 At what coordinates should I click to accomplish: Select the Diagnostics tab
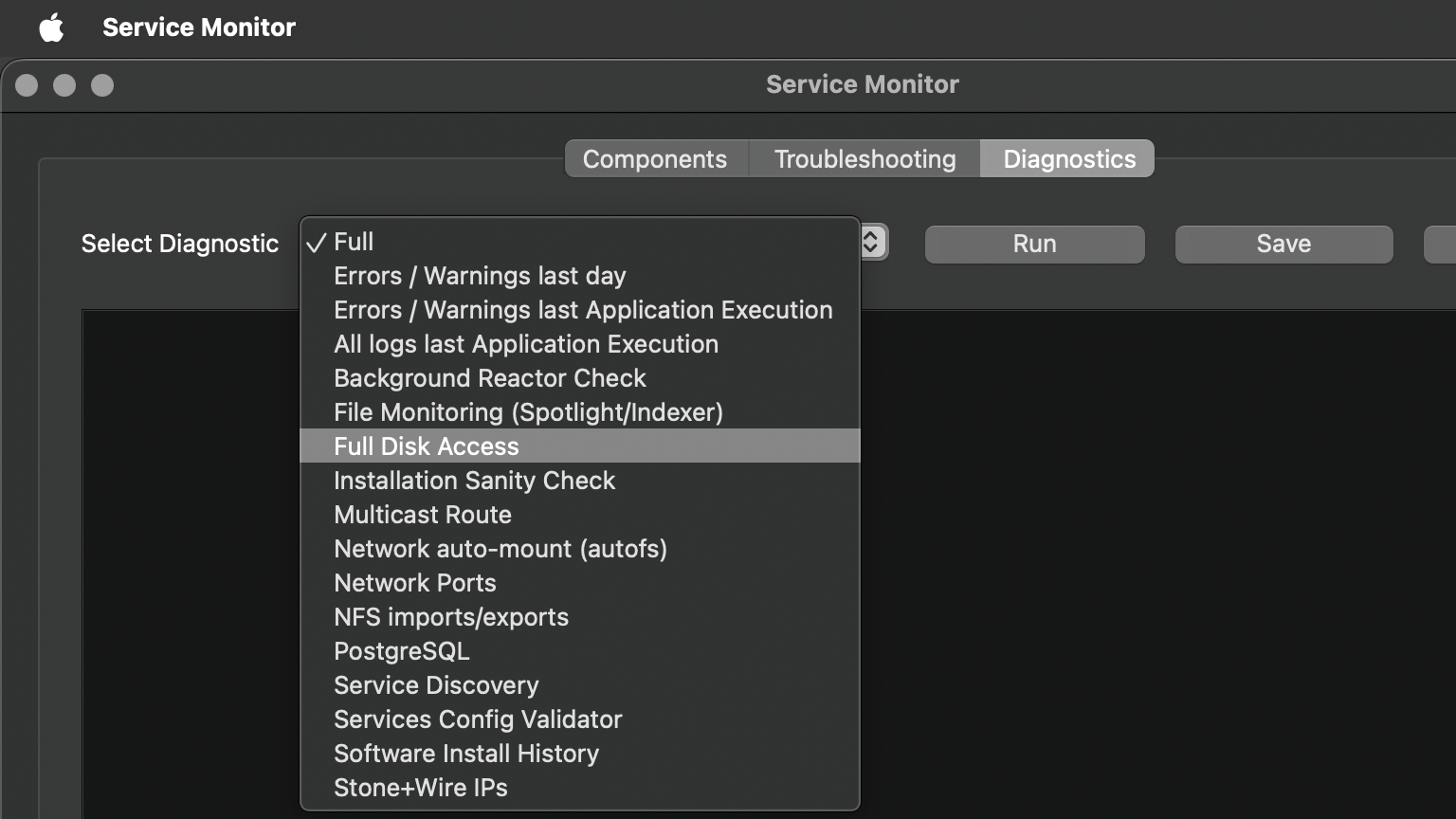coord(1068,159)
